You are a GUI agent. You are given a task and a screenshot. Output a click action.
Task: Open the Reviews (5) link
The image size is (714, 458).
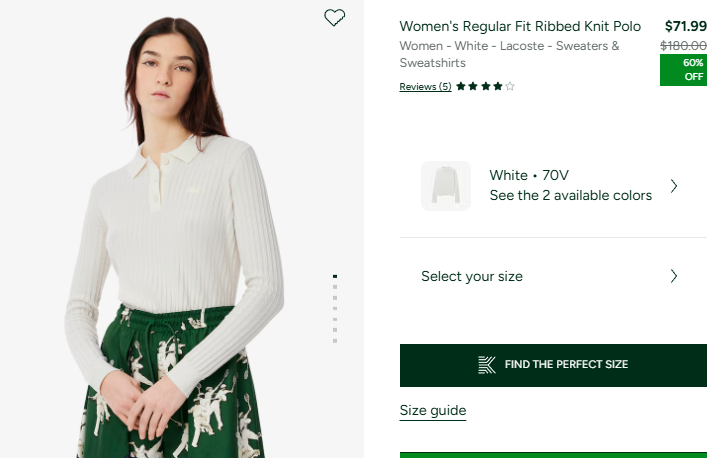[425, 87]
